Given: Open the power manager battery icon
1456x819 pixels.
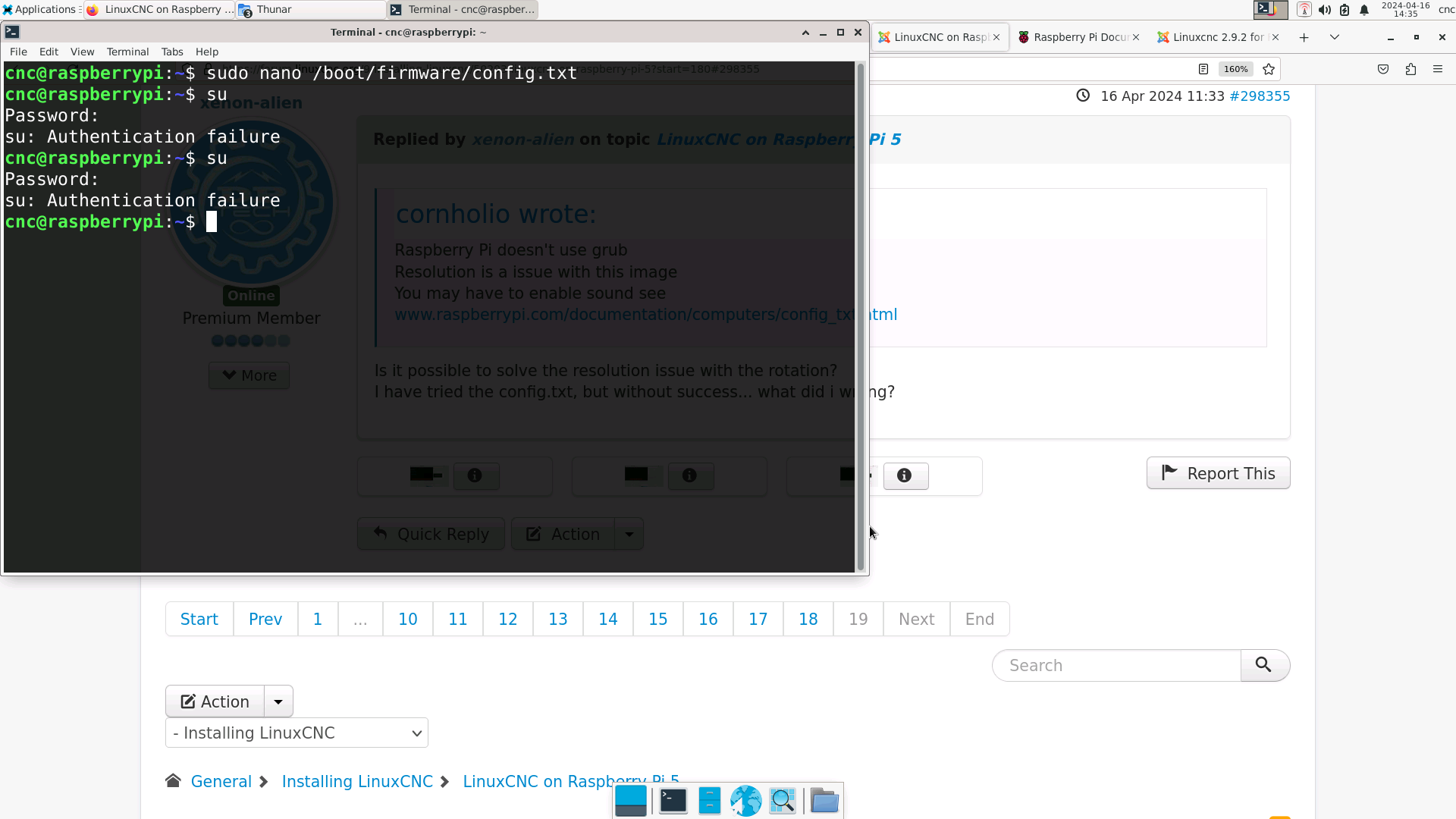Looking at the screenshot, I should (1345, 9).
